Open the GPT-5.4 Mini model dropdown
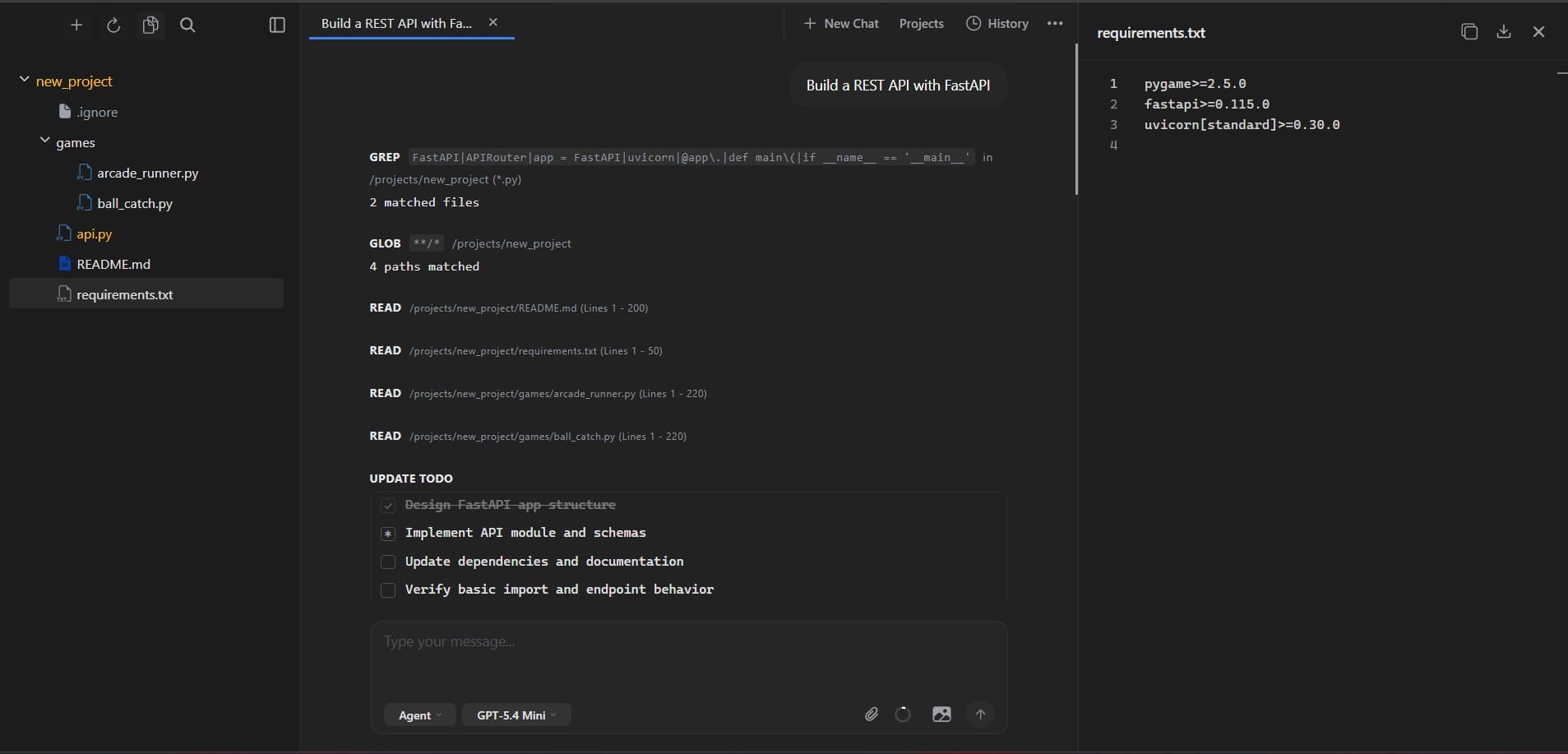The image size is (1568, 754). [x=516, y=715]
